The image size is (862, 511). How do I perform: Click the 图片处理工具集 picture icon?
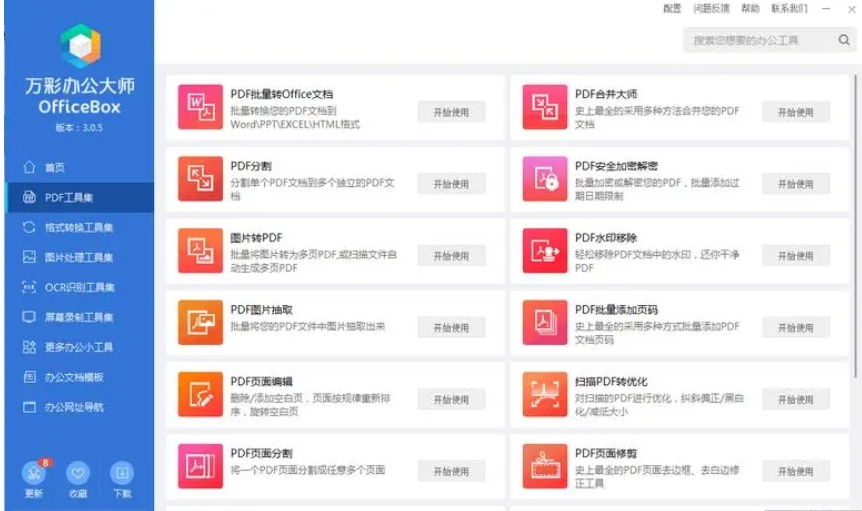pos(29,257)
